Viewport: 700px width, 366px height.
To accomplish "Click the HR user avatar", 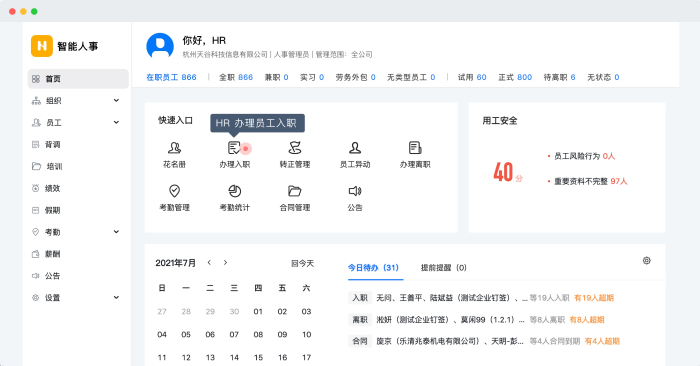I will [x=160, y=46].
